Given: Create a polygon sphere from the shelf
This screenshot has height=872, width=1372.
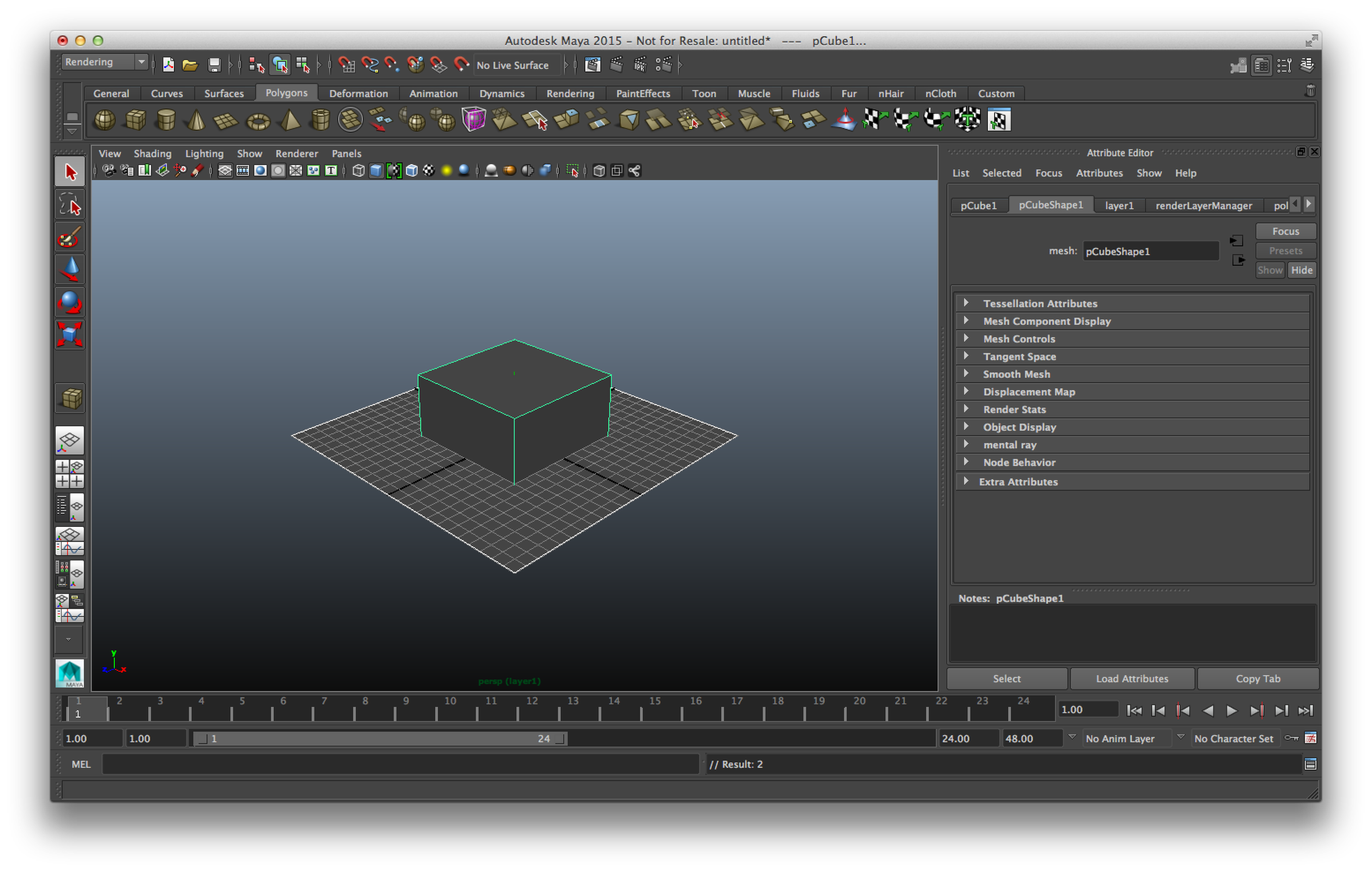Looking at the screenshot, I should (105, 120).
